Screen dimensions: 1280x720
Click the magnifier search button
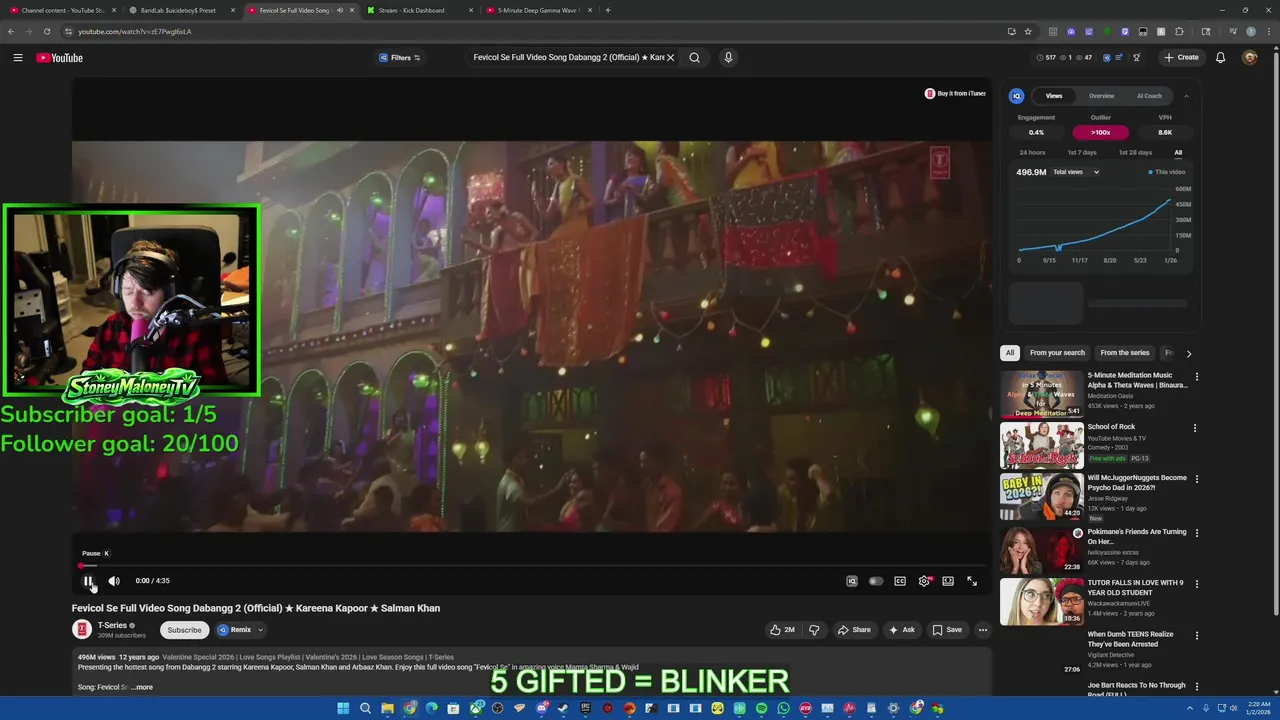tap(694, 58)
